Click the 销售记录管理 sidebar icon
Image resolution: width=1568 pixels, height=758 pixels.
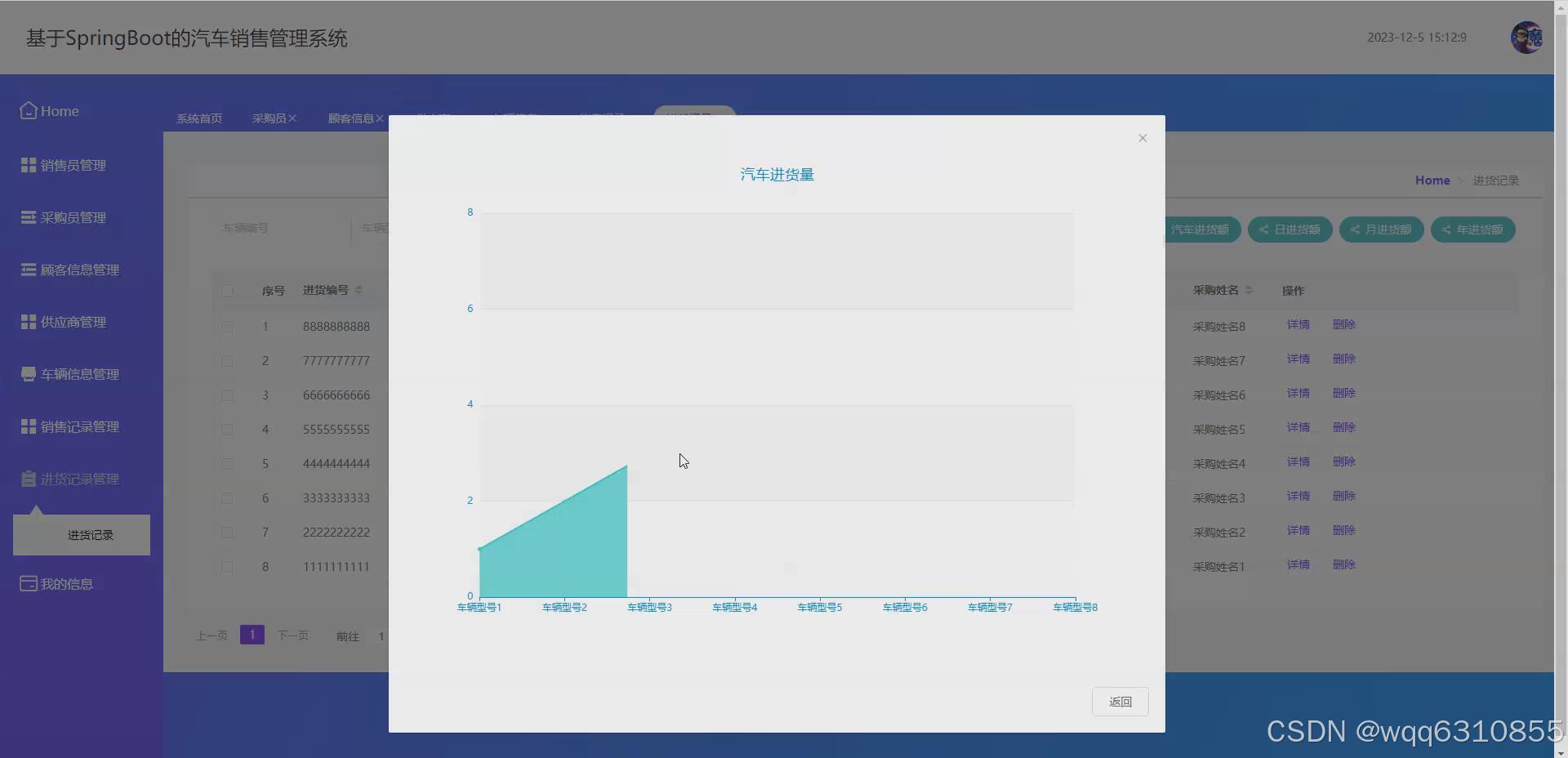[29, 426]
